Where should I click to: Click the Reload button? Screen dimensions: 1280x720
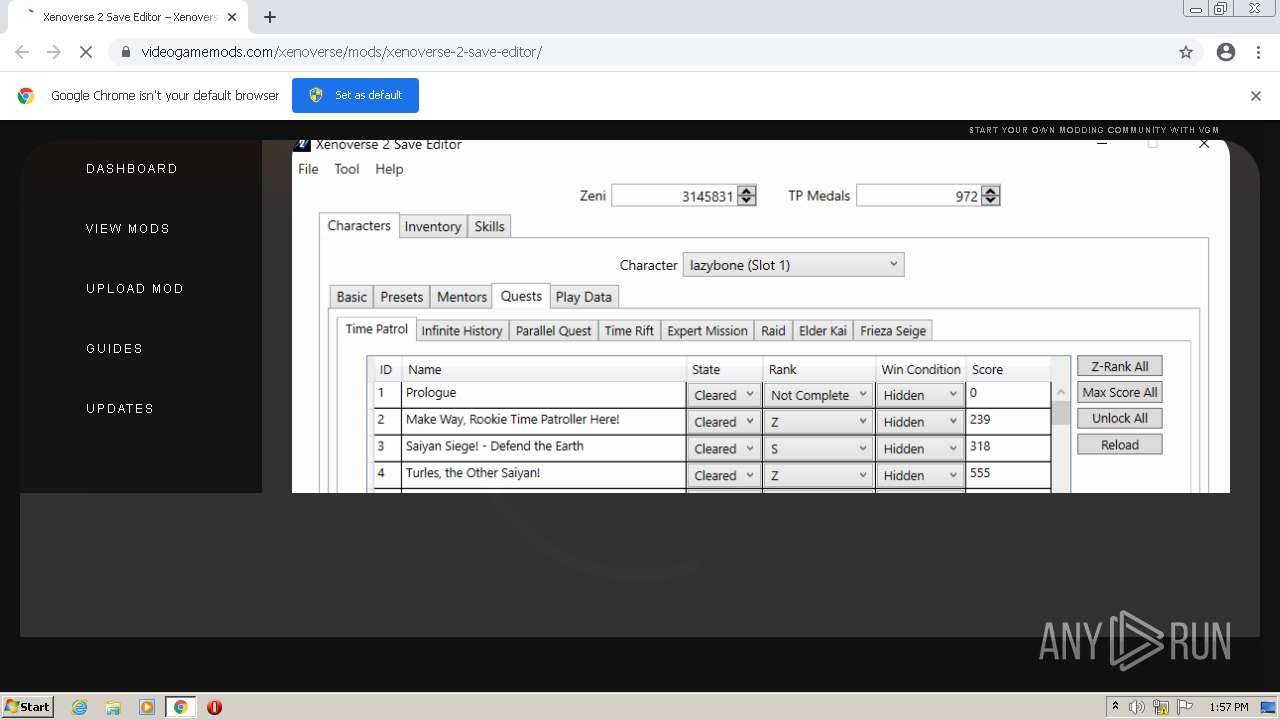pyautogui.click(x=1120, y=445)
